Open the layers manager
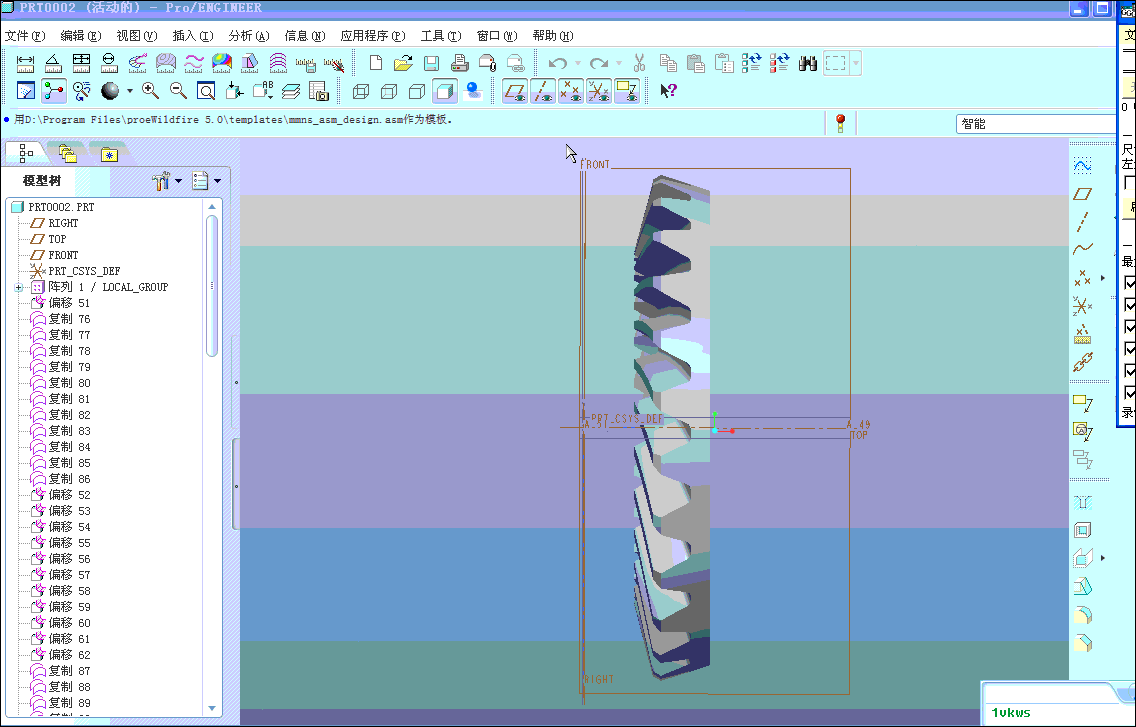This screenshot has width=1136, height=727. click(x=291, y=91)
